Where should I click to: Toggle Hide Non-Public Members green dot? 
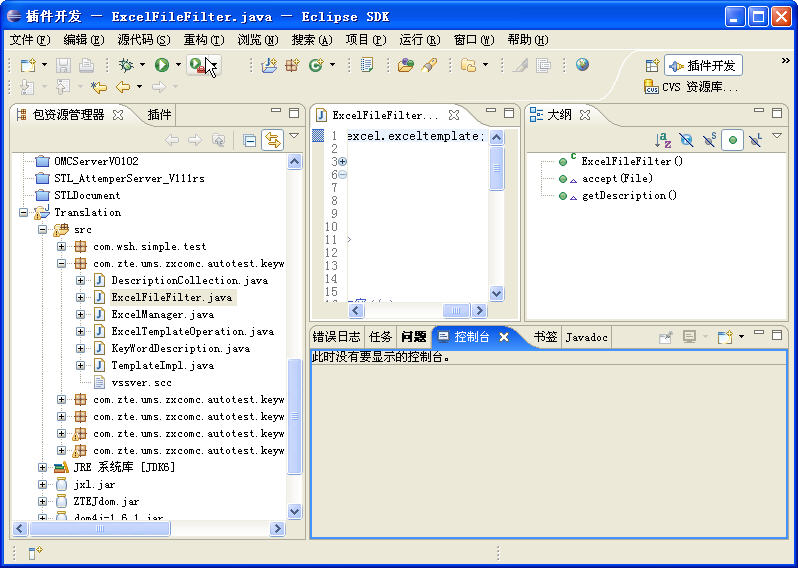click(x=732, y=140)
